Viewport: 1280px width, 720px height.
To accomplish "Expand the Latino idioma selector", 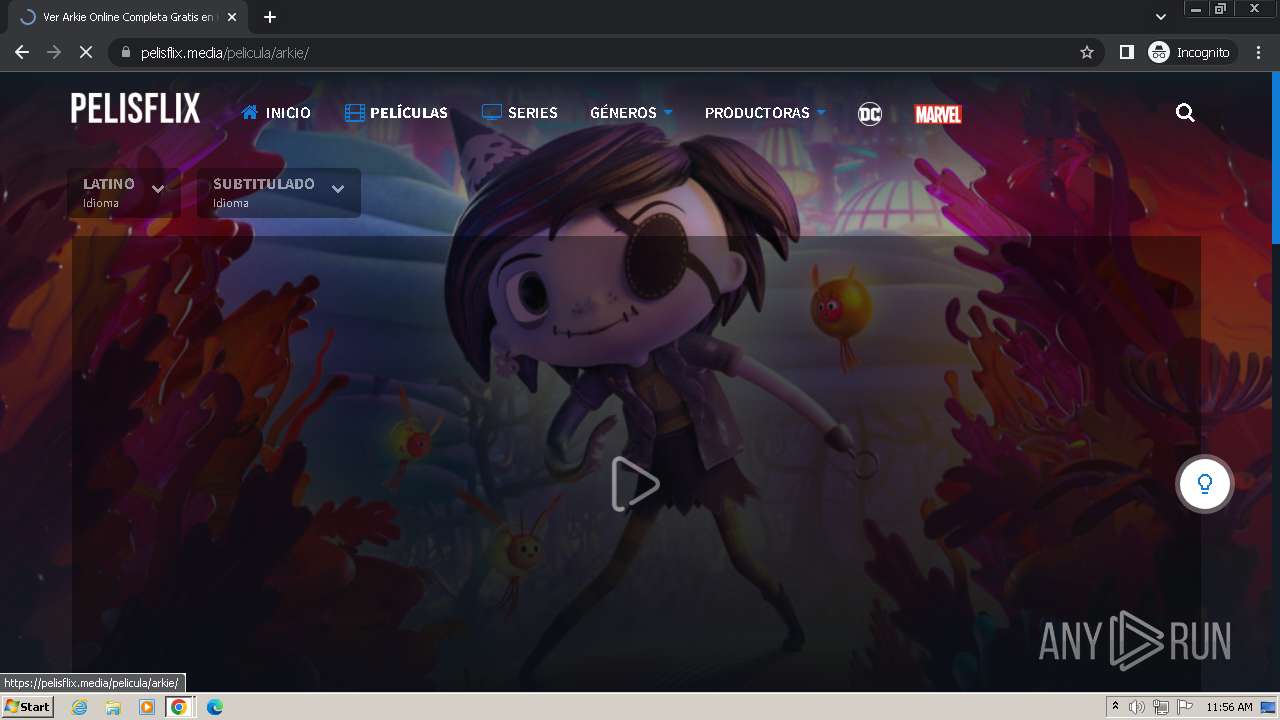I will [x=124, y=193].
